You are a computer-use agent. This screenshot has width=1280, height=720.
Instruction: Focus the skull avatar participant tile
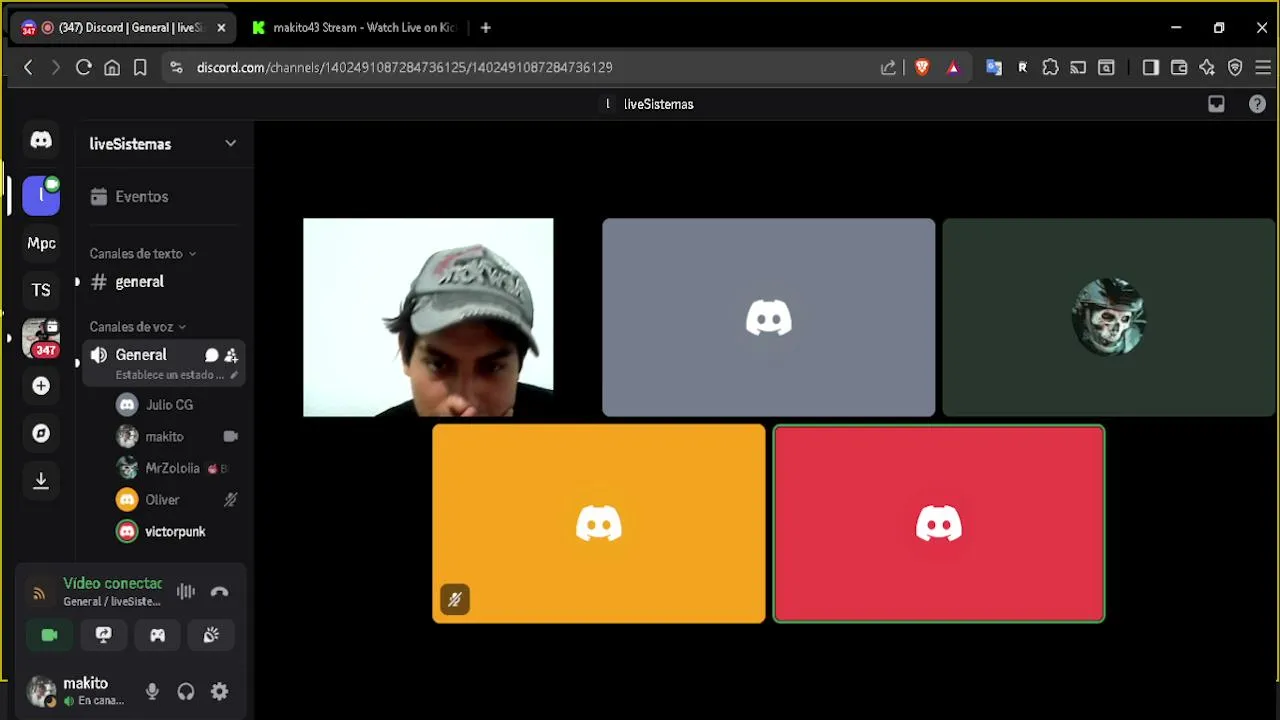click(x=1109, y=317)
